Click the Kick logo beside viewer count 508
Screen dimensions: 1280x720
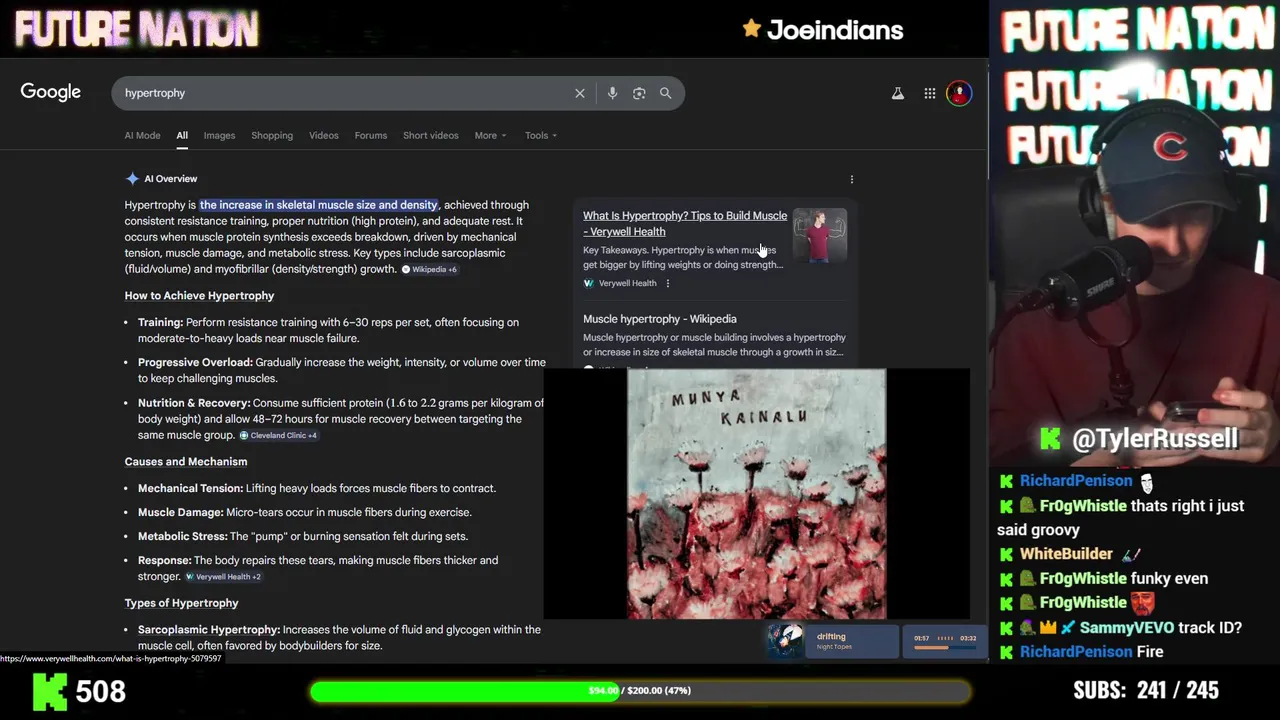pos(50,691)
